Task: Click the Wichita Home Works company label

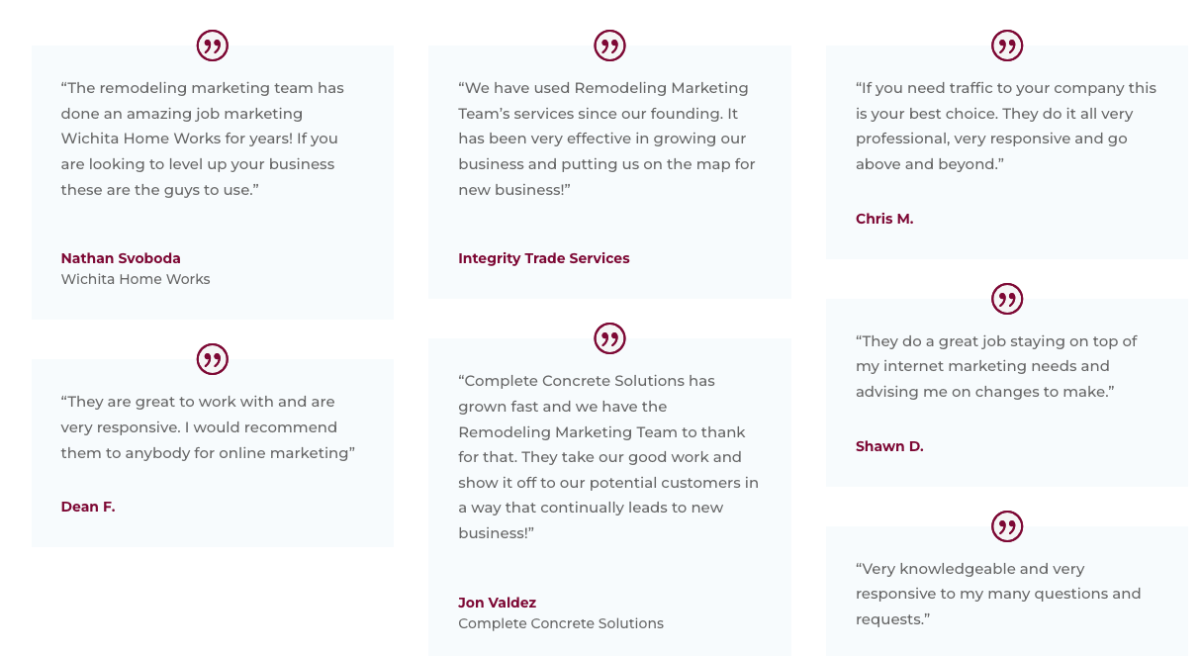Action: point(135,279)
